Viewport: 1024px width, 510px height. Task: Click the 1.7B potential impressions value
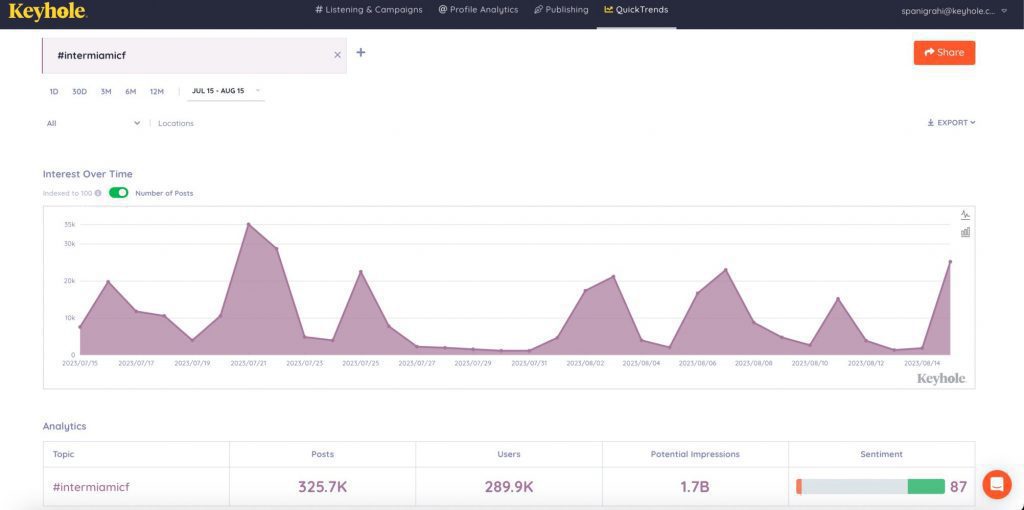pyautogui.click(x=695, y=486)
